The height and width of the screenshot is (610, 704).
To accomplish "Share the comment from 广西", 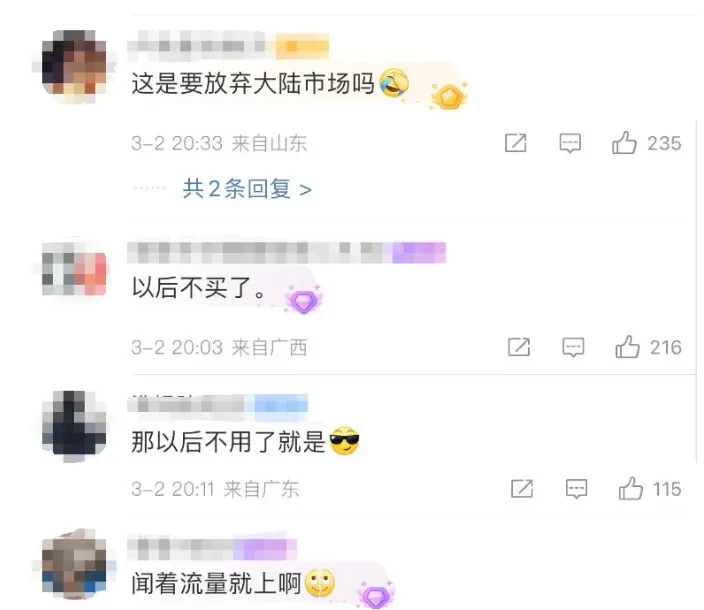I will click(519, 347).
